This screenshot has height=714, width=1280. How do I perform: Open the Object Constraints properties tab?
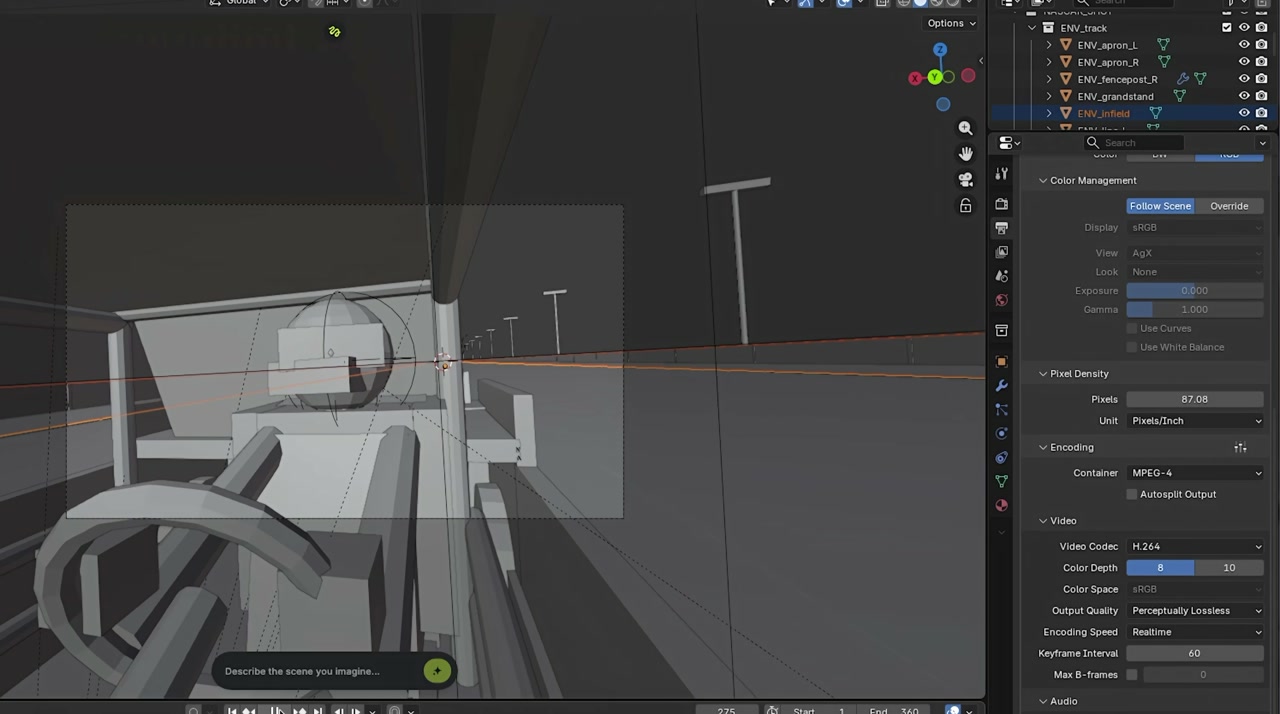coord(1001,457)
